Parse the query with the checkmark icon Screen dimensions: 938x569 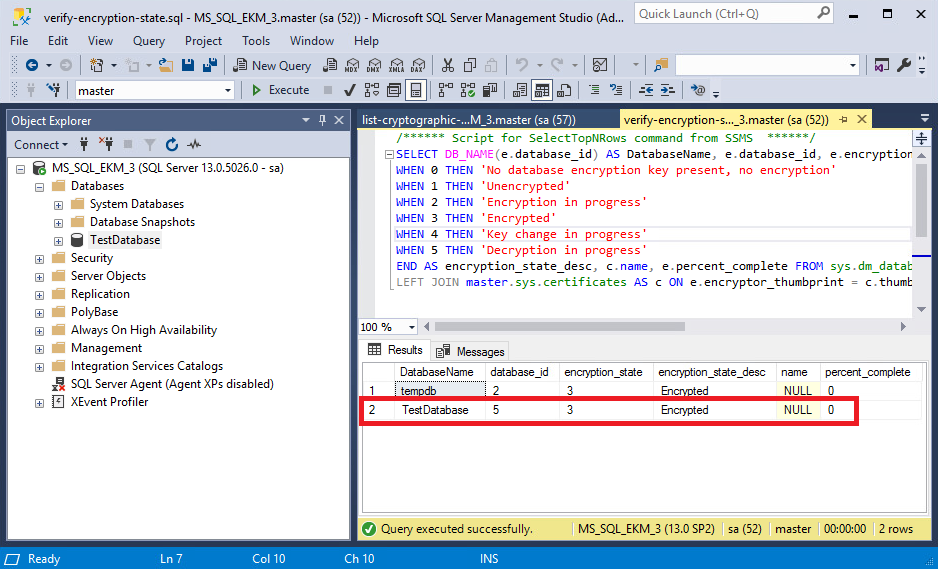point(350,90)
